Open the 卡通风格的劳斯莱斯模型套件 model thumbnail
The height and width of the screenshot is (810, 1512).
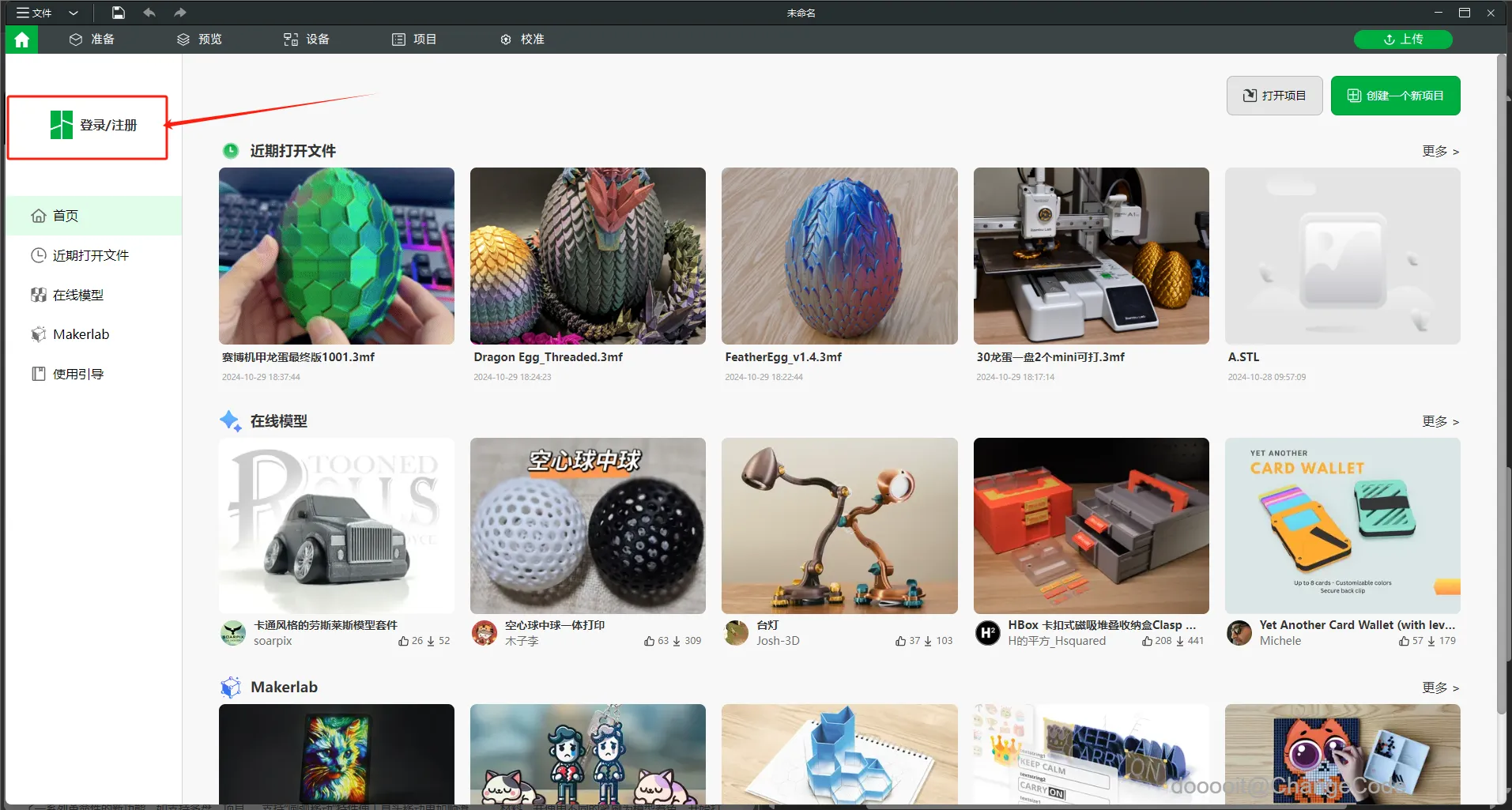337,526
